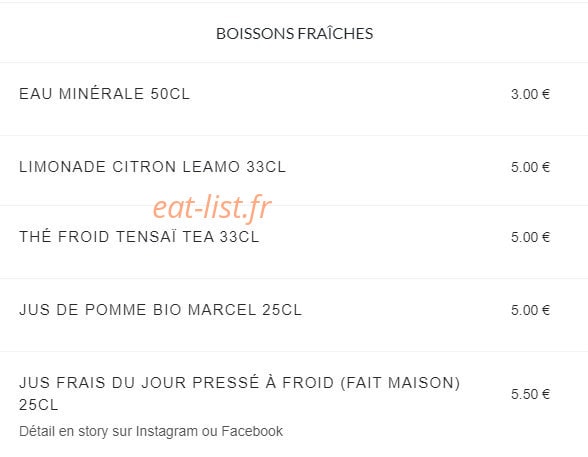Click the word Instagram in the description
Screen dimensions: 588x457
tap(166, 432)
